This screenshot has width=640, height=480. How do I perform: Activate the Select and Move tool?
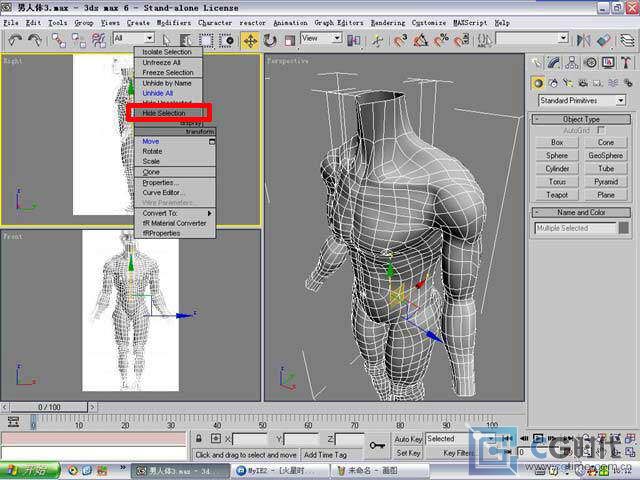click(250, 41)
